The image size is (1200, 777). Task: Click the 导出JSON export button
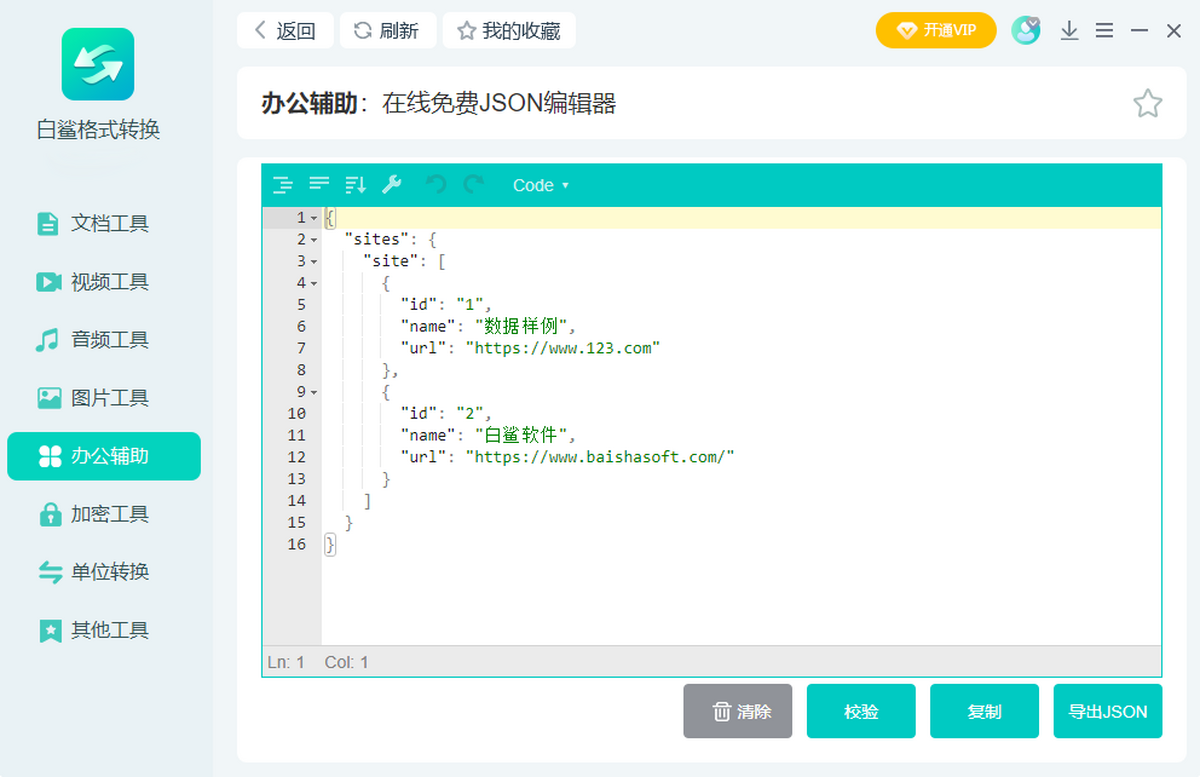tap(1107, 712)
